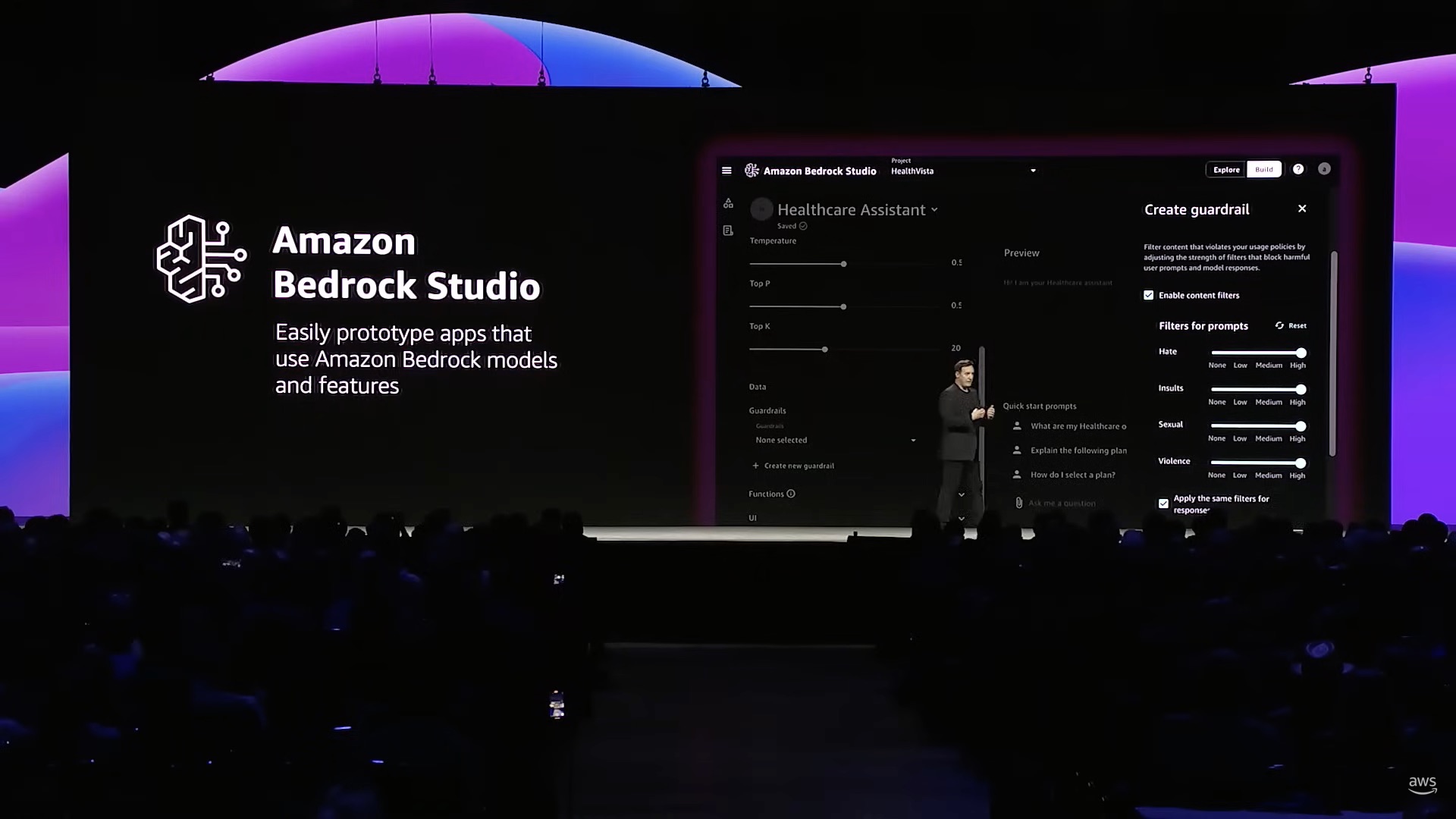1456x819 pixels.
Task: Set Violence filter to None label
Action: 1216,475
